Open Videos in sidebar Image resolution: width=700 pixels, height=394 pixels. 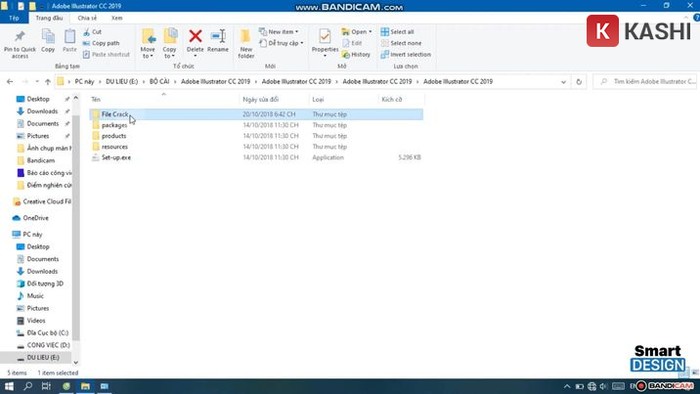tap(36, 321)
